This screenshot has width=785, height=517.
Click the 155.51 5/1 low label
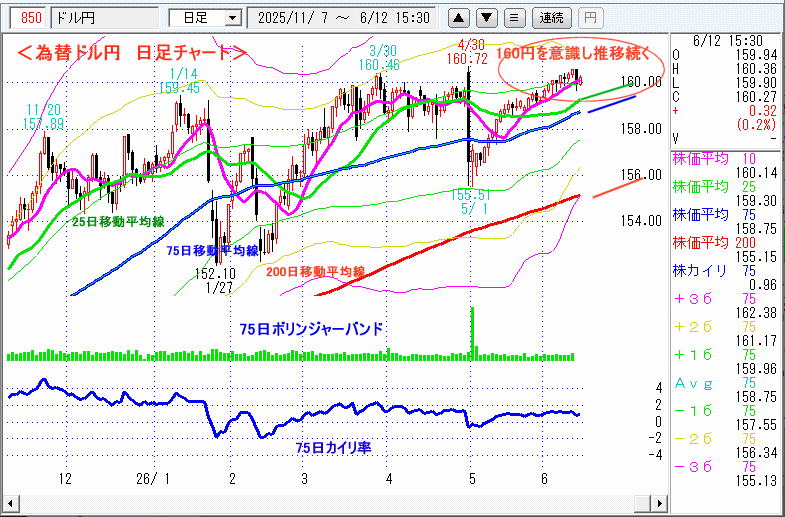(470, 201)
